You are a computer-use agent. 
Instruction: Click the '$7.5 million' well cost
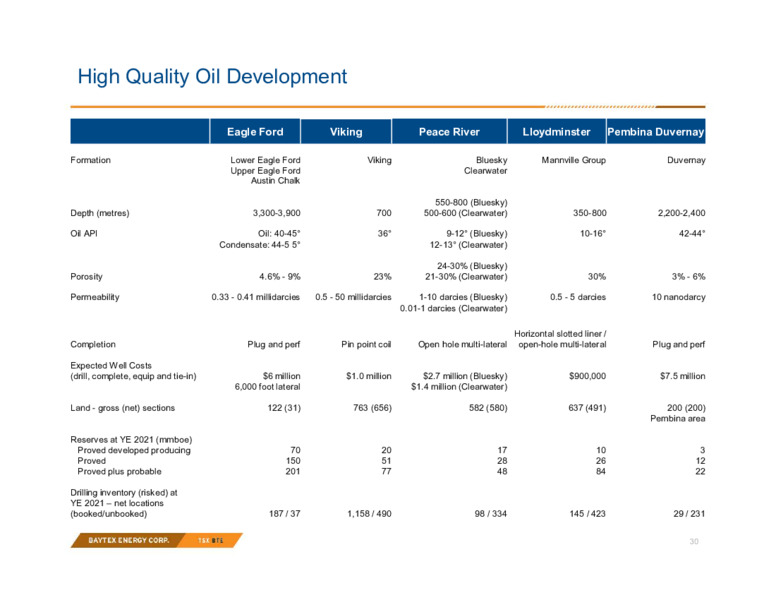pyautogui.click(x=682, y=376)
